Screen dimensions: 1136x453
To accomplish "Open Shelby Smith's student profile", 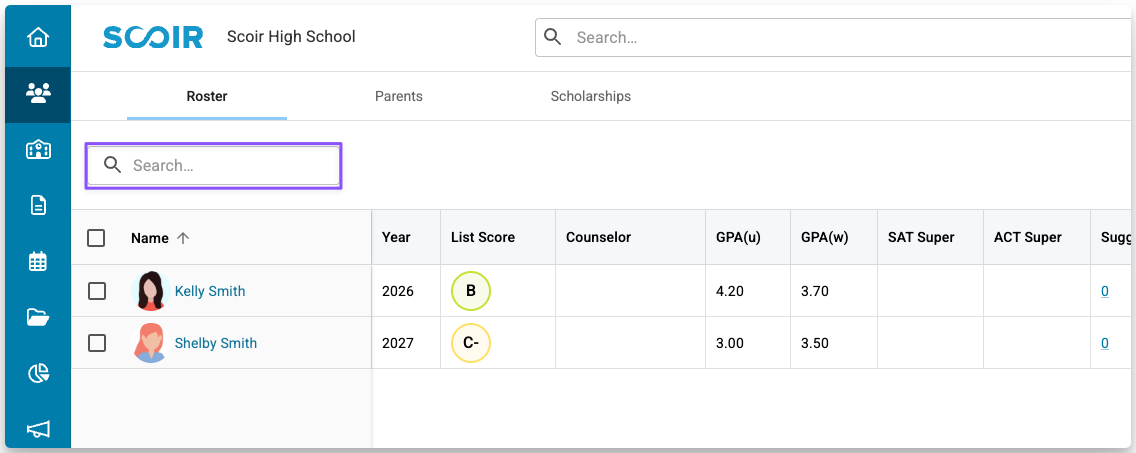I will tap(216, 343).
